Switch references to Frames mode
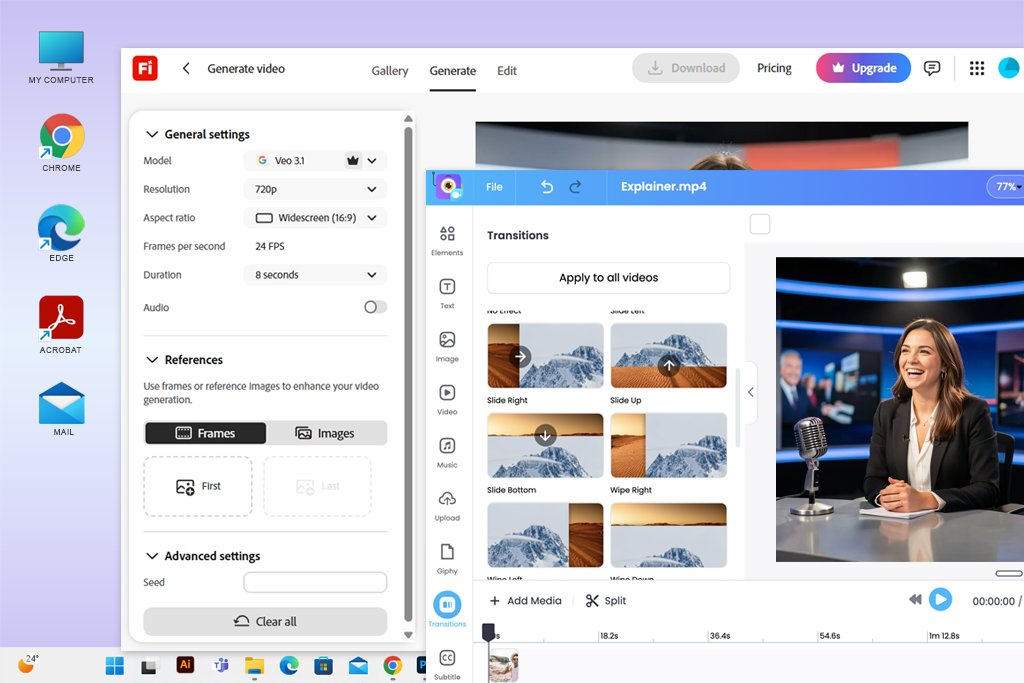 (205, 433)
